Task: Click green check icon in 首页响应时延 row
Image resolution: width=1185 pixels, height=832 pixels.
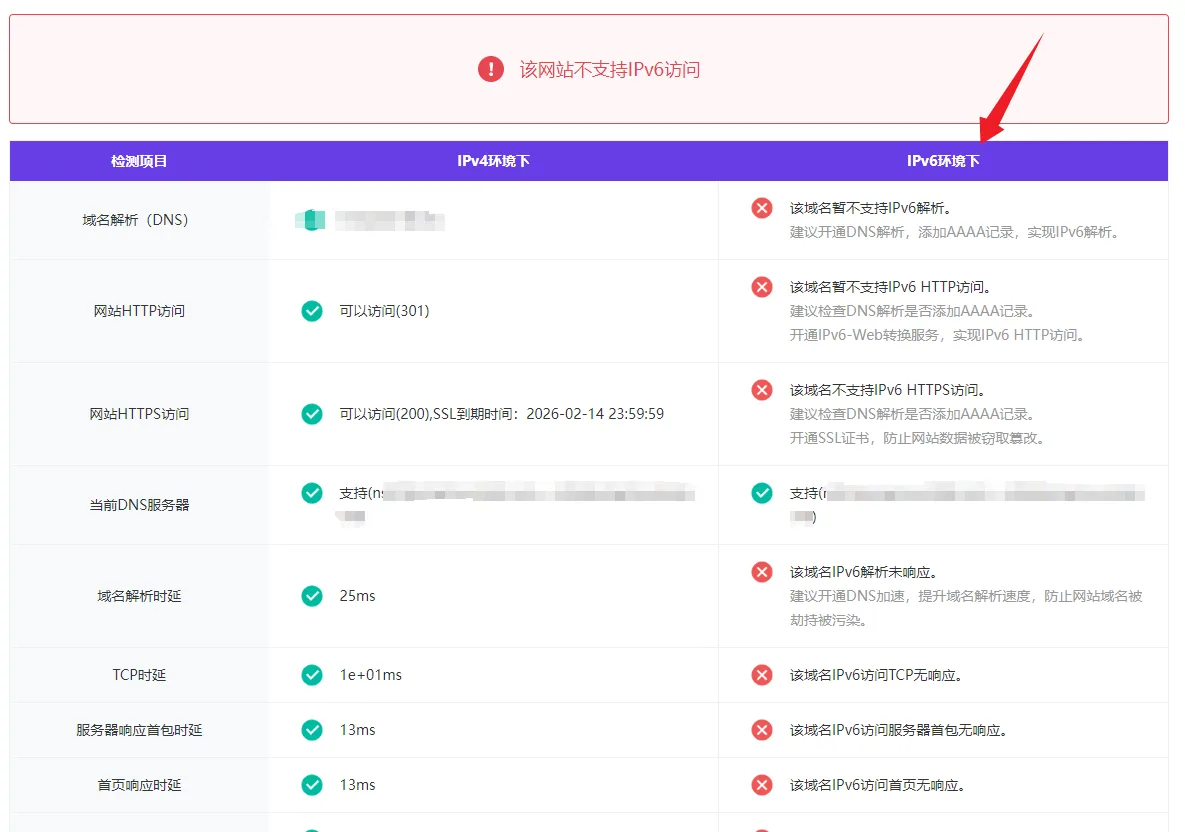Action: point(311,785)
